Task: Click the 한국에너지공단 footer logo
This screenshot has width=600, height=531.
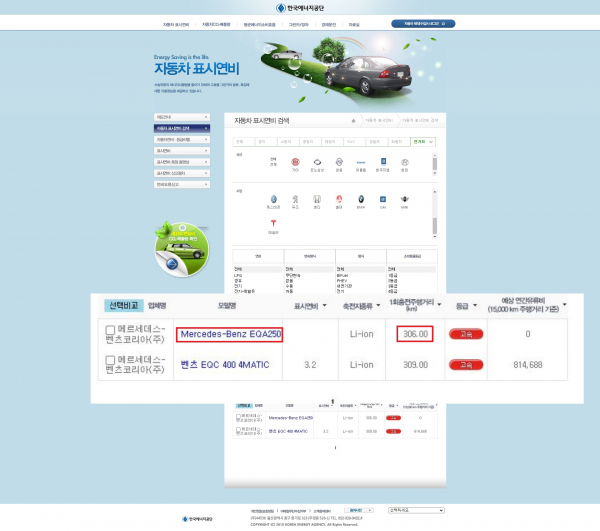Action: pos(197,519)
